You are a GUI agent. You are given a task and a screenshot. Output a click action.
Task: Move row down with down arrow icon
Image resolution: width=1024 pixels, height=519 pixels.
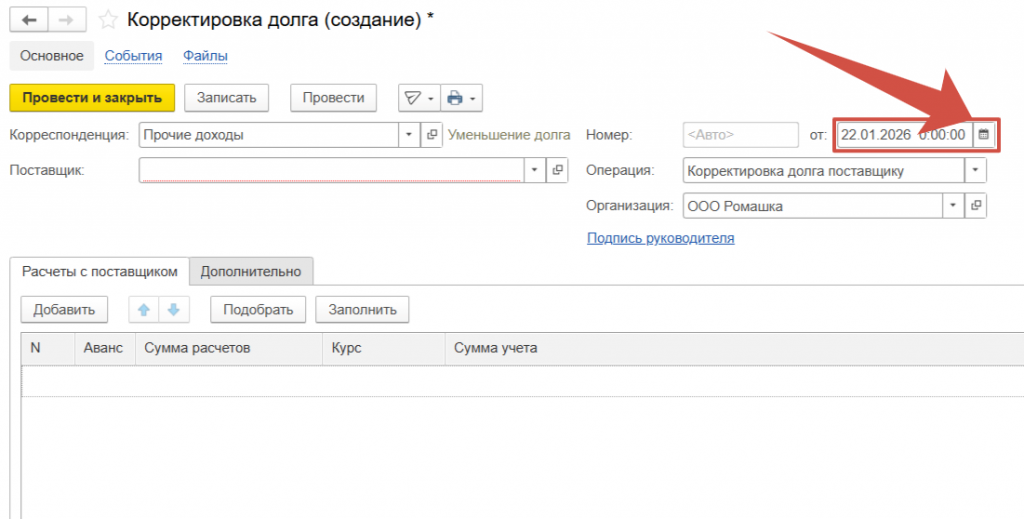coord(173,310)
